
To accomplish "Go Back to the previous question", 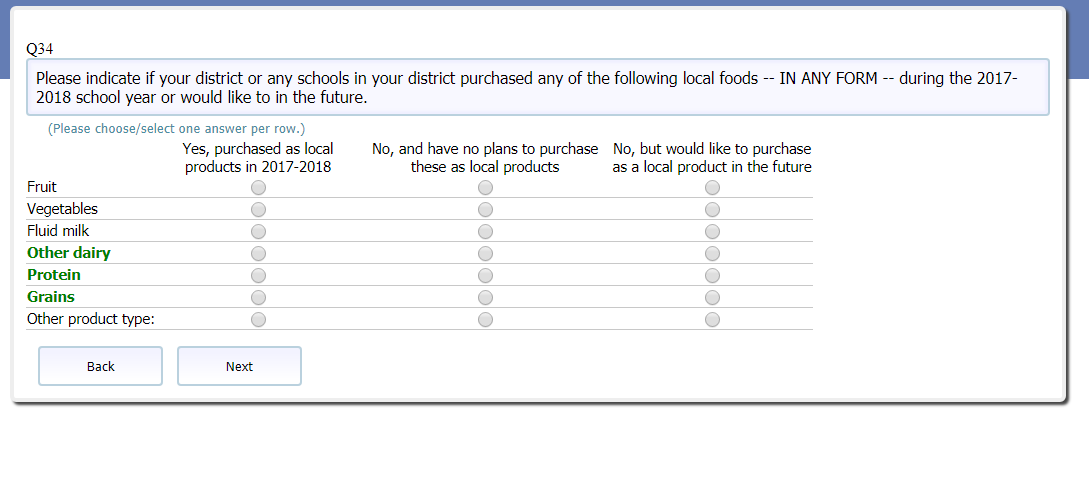I will [x=100, y=366].
